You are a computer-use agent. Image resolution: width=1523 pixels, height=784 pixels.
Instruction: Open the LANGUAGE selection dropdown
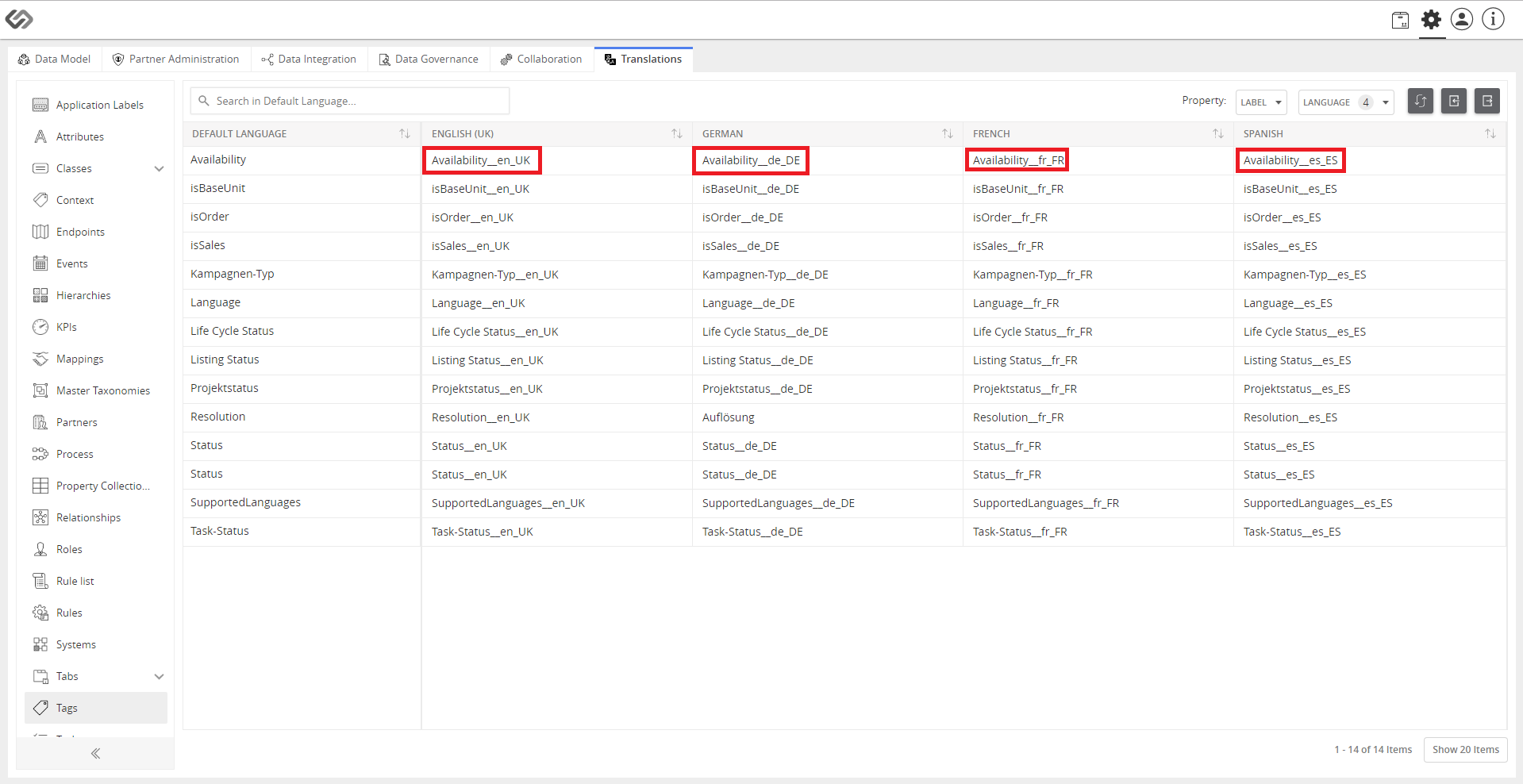pos(1346,102)
